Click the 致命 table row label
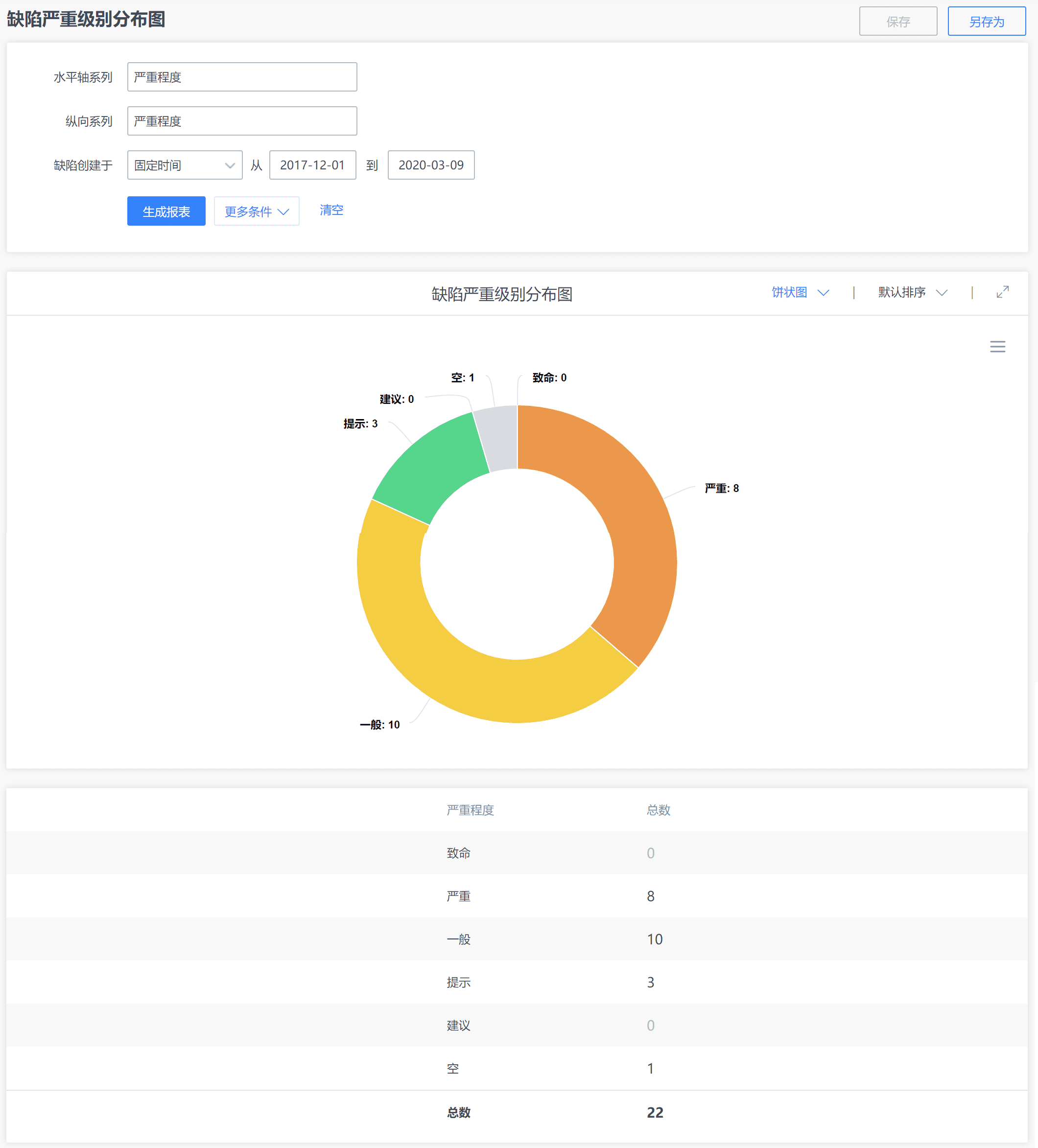This screenshot has height=1148, width=1038. pos(458,853)
